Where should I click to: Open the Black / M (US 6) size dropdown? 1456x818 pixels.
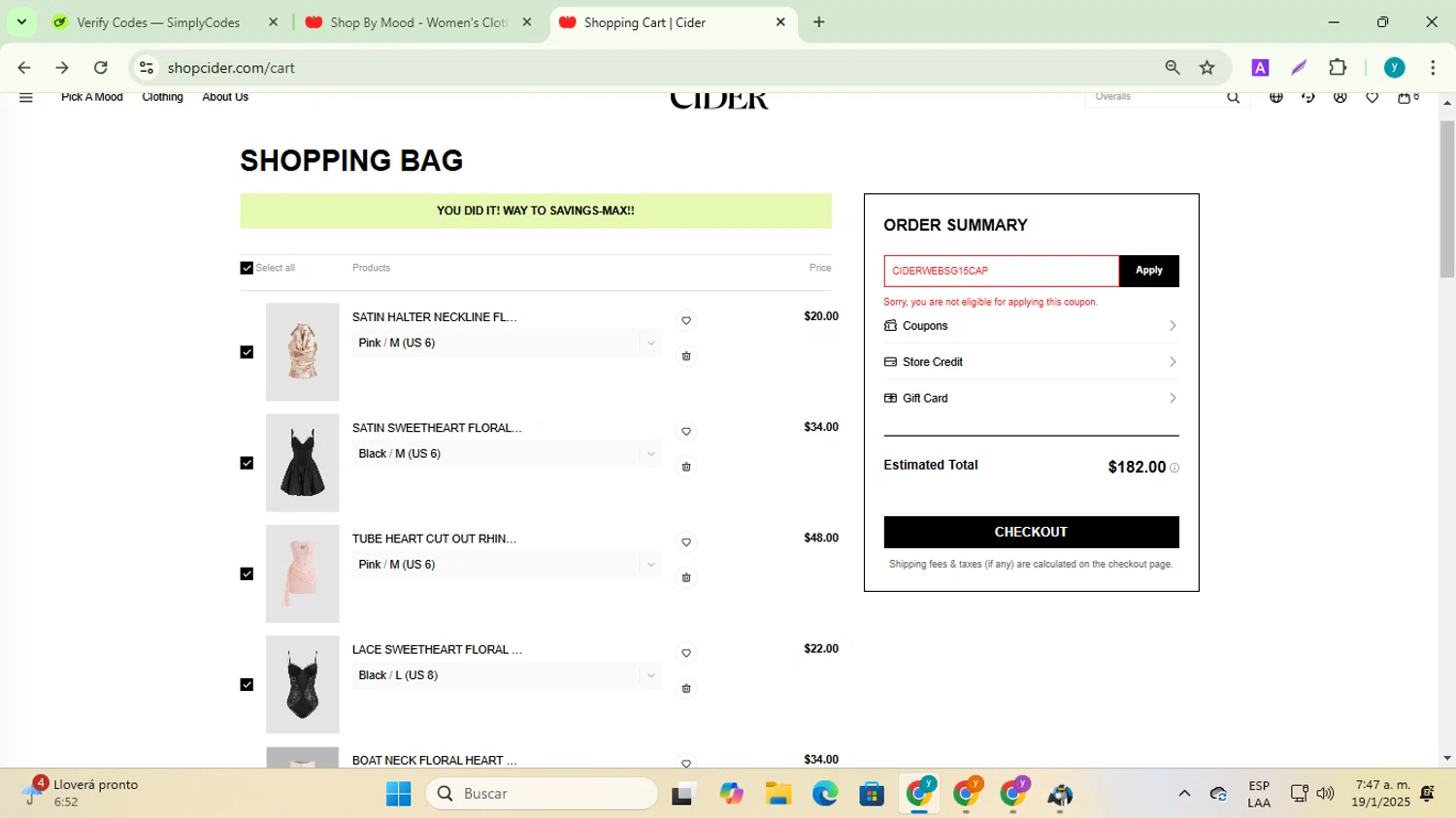507,454
